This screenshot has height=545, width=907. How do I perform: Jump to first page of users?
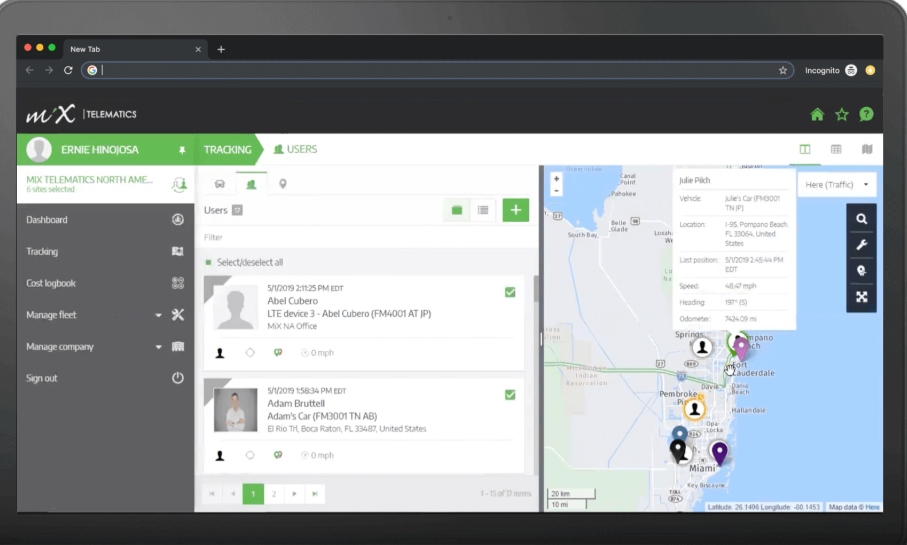point(212,494)
